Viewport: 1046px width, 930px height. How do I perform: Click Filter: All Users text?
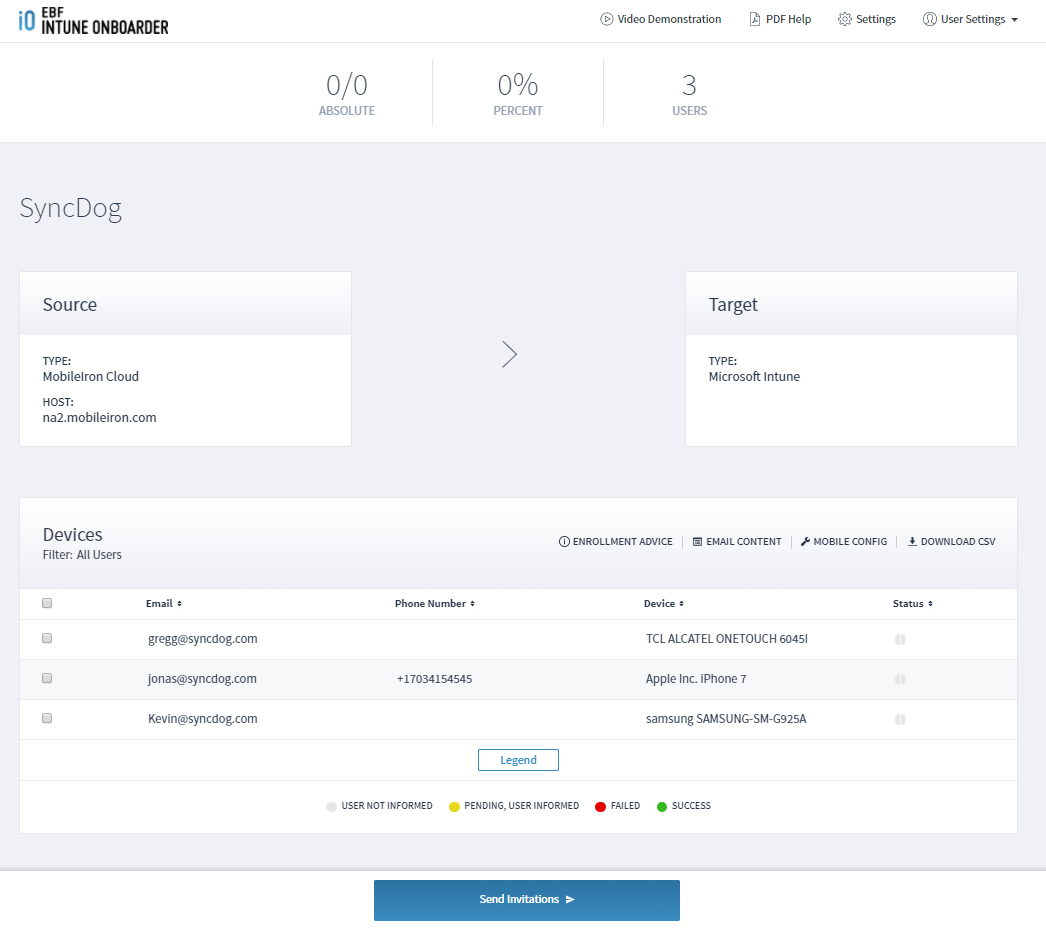[82, 555]
